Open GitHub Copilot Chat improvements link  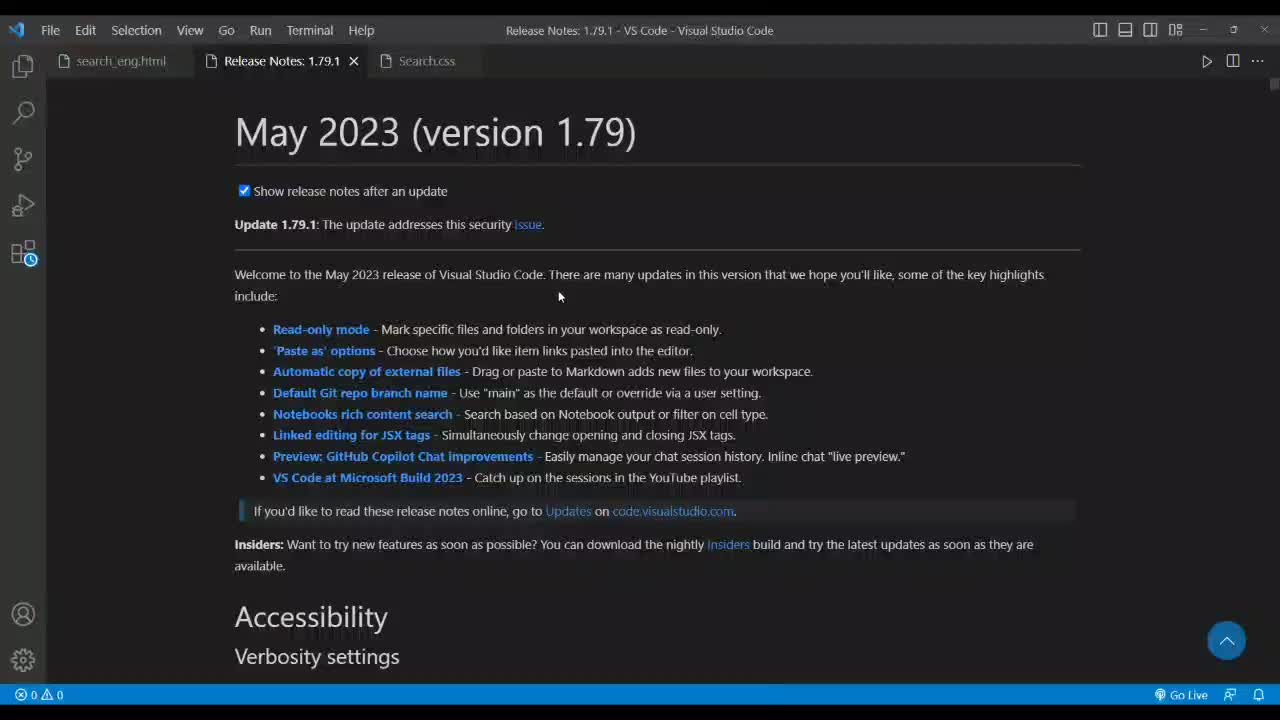[x=403, y=456]
